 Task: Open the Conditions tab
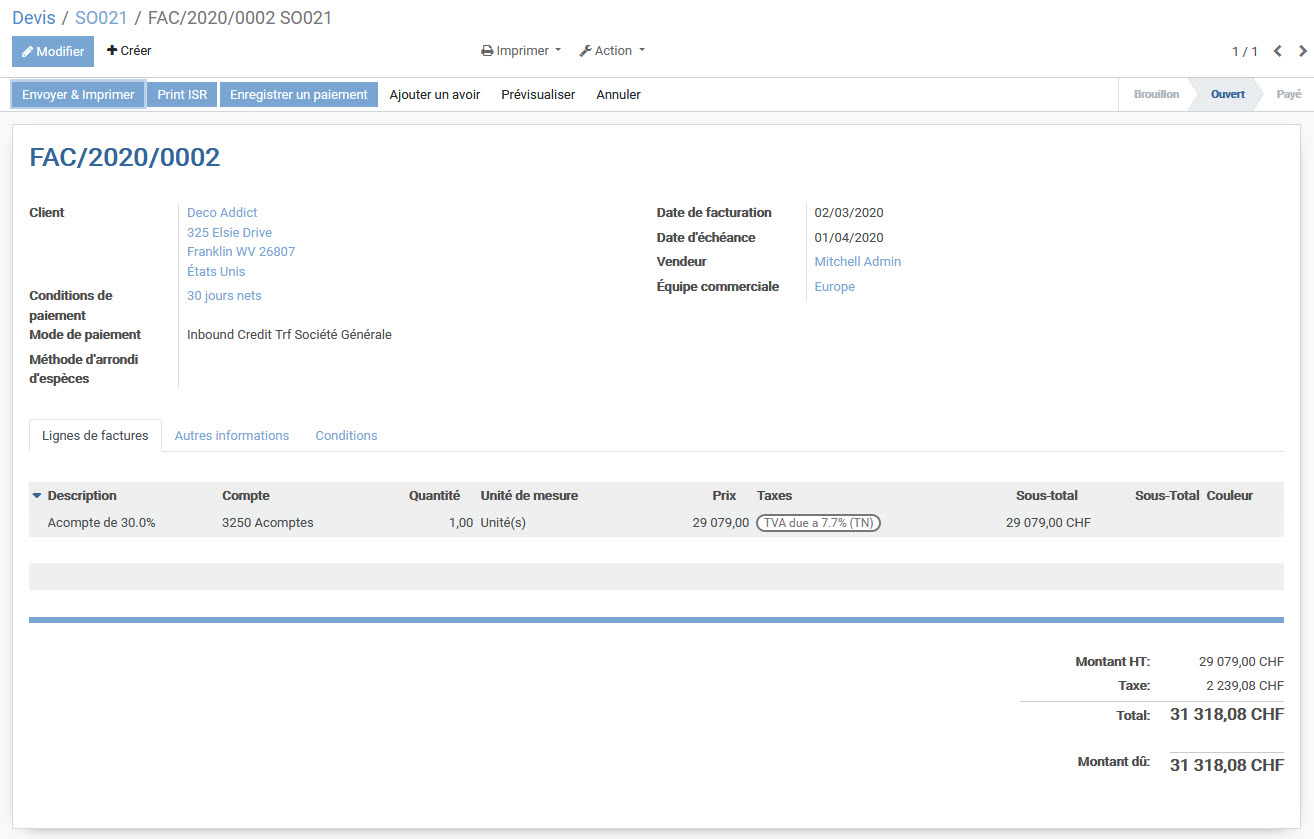click(x=346, y=436)
